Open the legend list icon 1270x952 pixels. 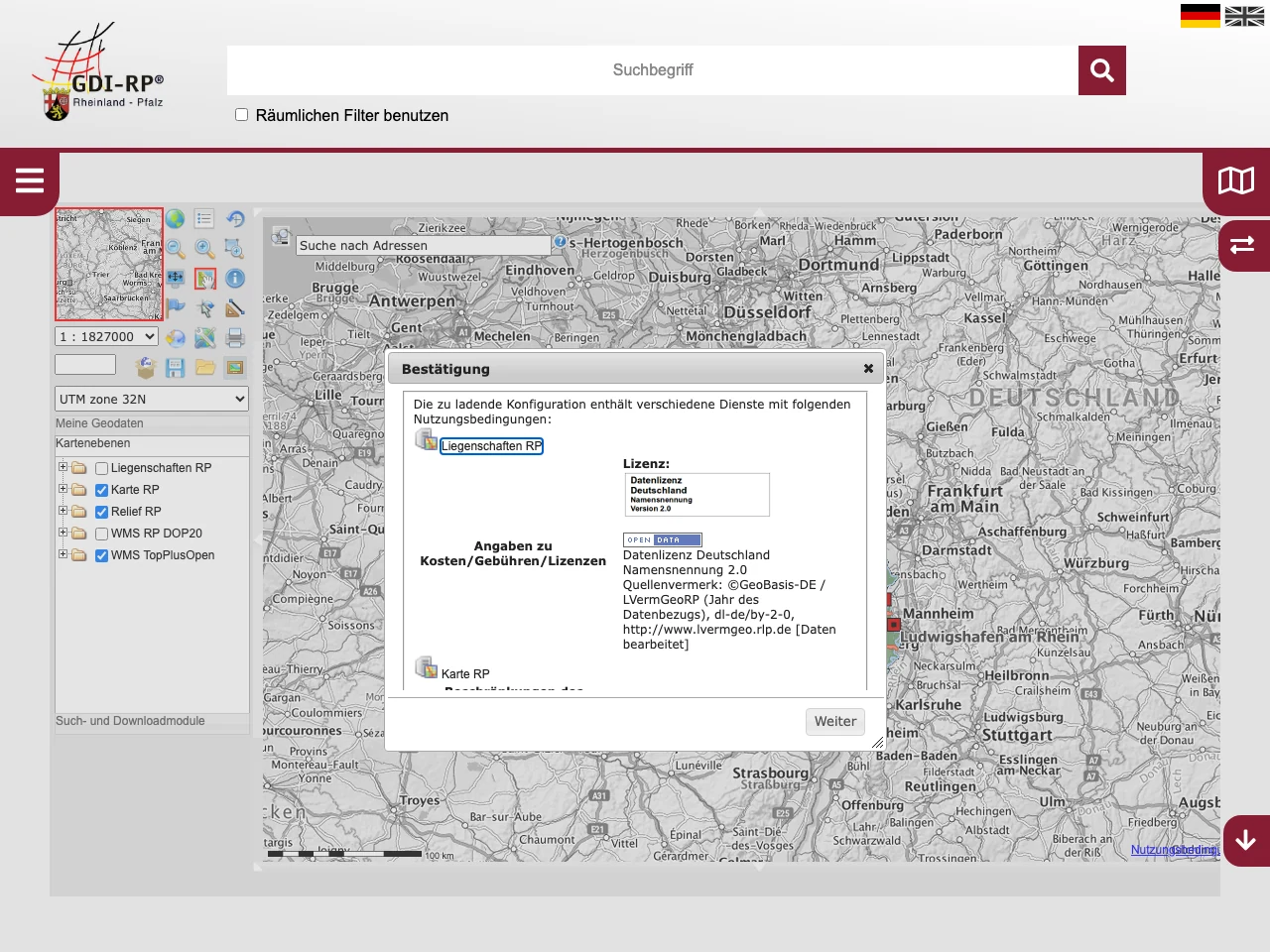tap(204, 219)
